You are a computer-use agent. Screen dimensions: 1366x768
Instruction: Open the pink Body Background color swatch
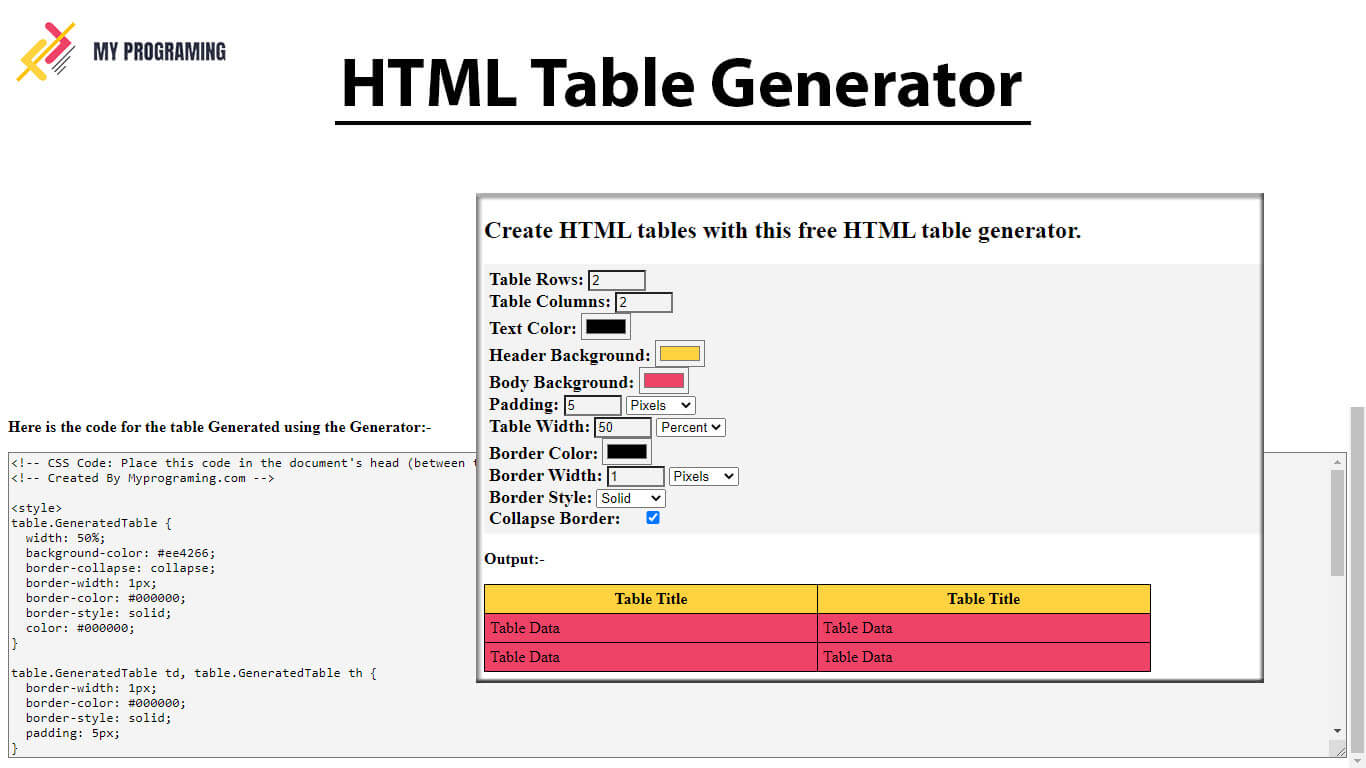pos(662,380)
